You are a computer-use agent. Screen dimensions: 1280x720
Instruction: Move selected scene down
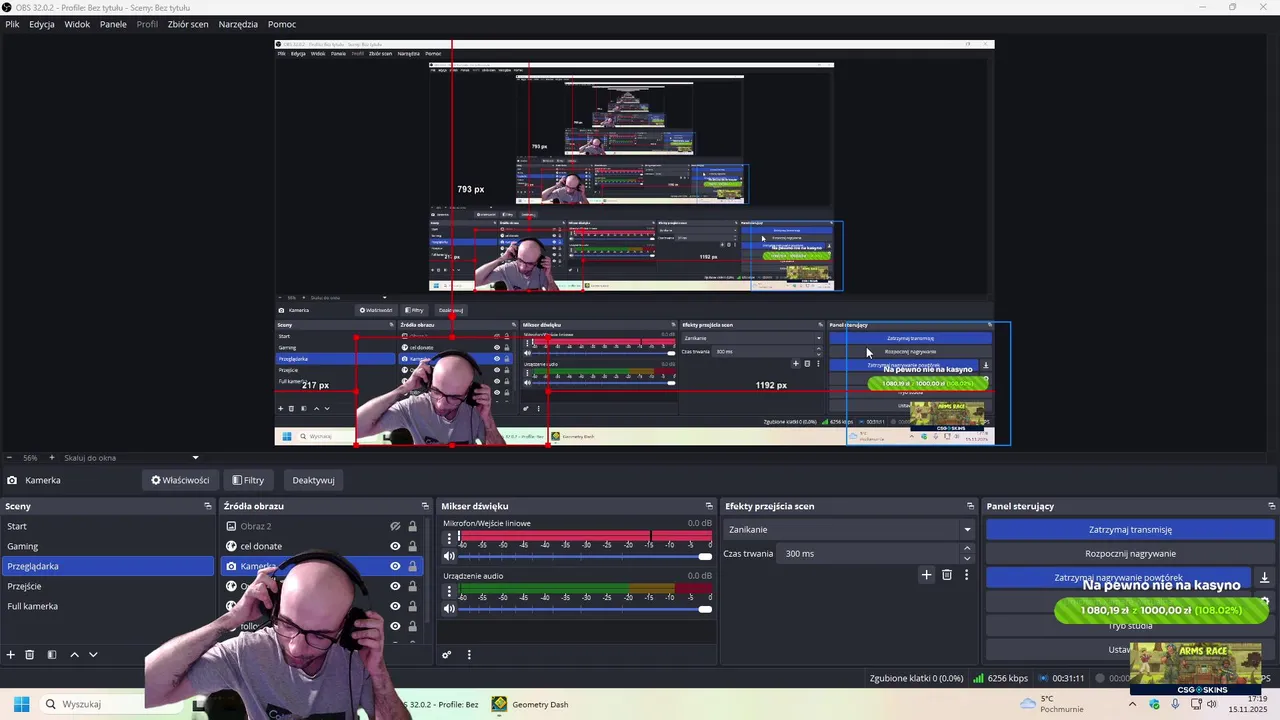[x=93, y=655]
